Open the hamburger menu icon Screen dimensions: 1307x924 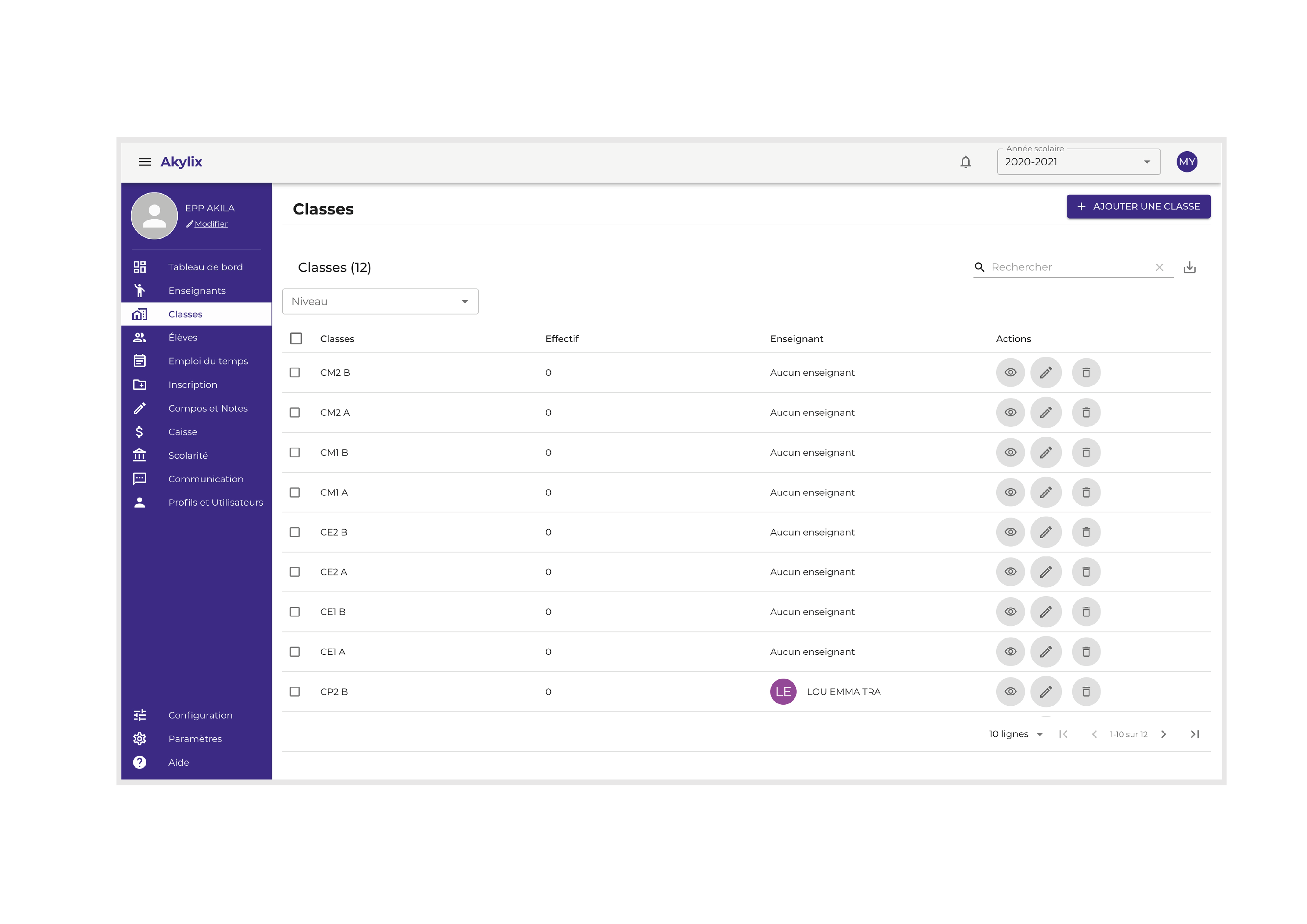point(145,162)
